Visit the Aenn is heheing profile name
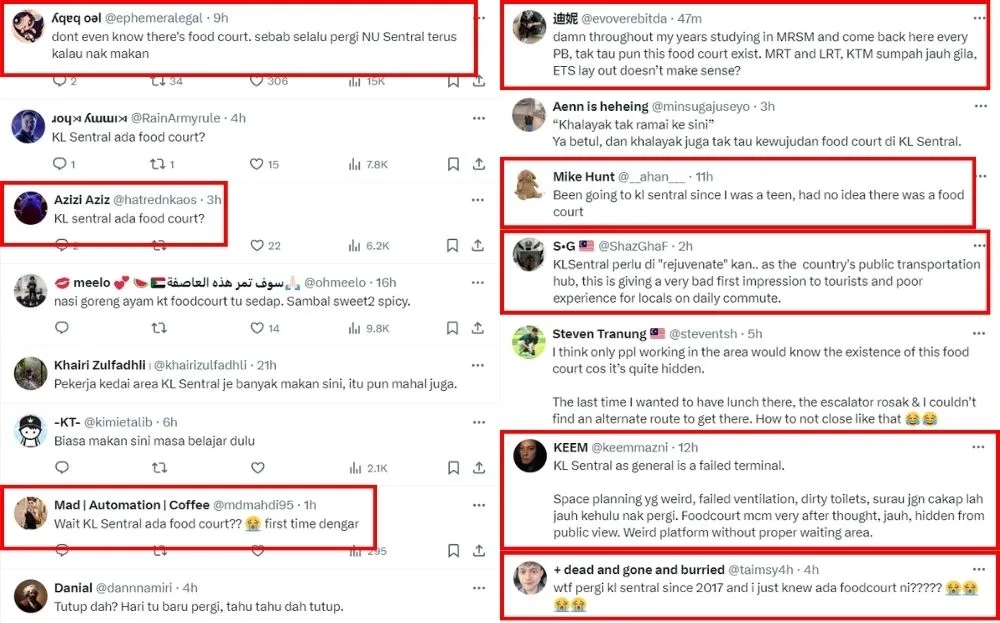Screen dimensions: 1000x623 (599, 106)
